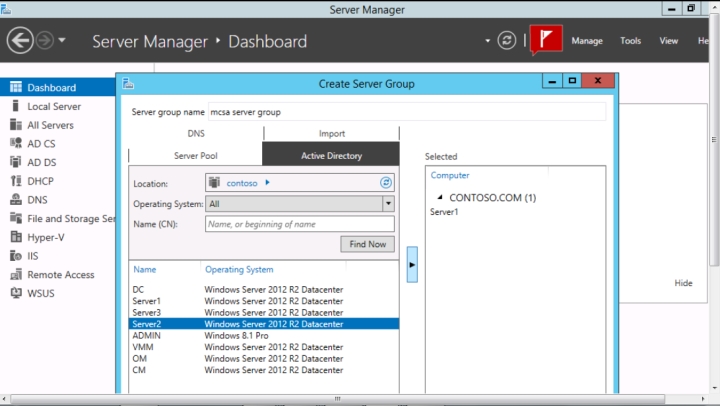Open the navigation history dropdown arrow
The height and width of the screenshot is (406, 720).
pyautogui.click(x=62, y=40)
